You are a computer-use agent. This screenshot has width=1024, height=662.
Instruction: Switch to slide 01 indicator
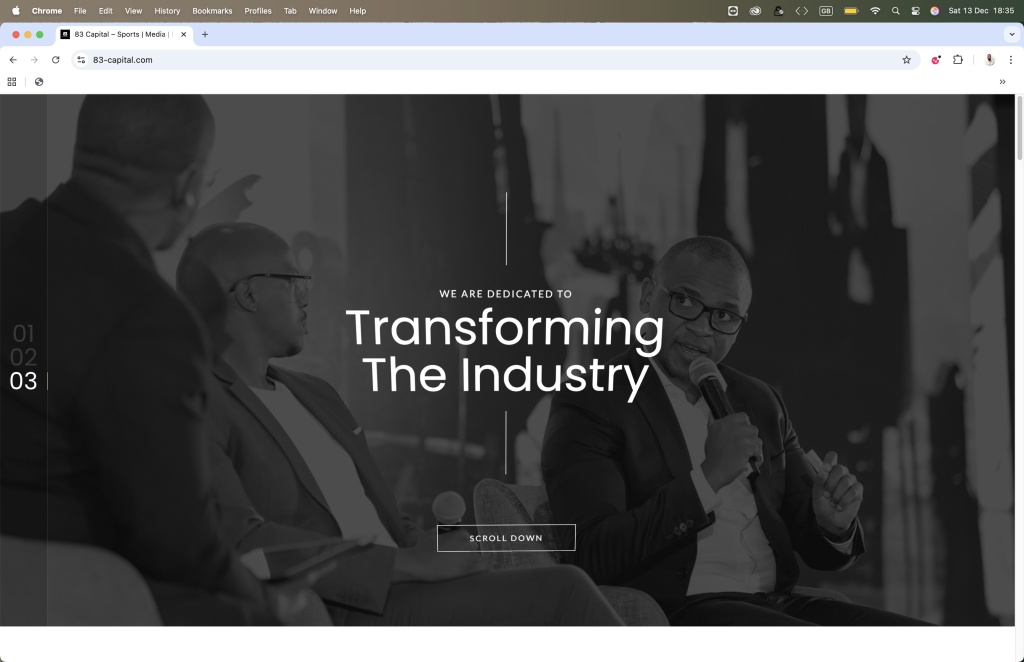23,334
